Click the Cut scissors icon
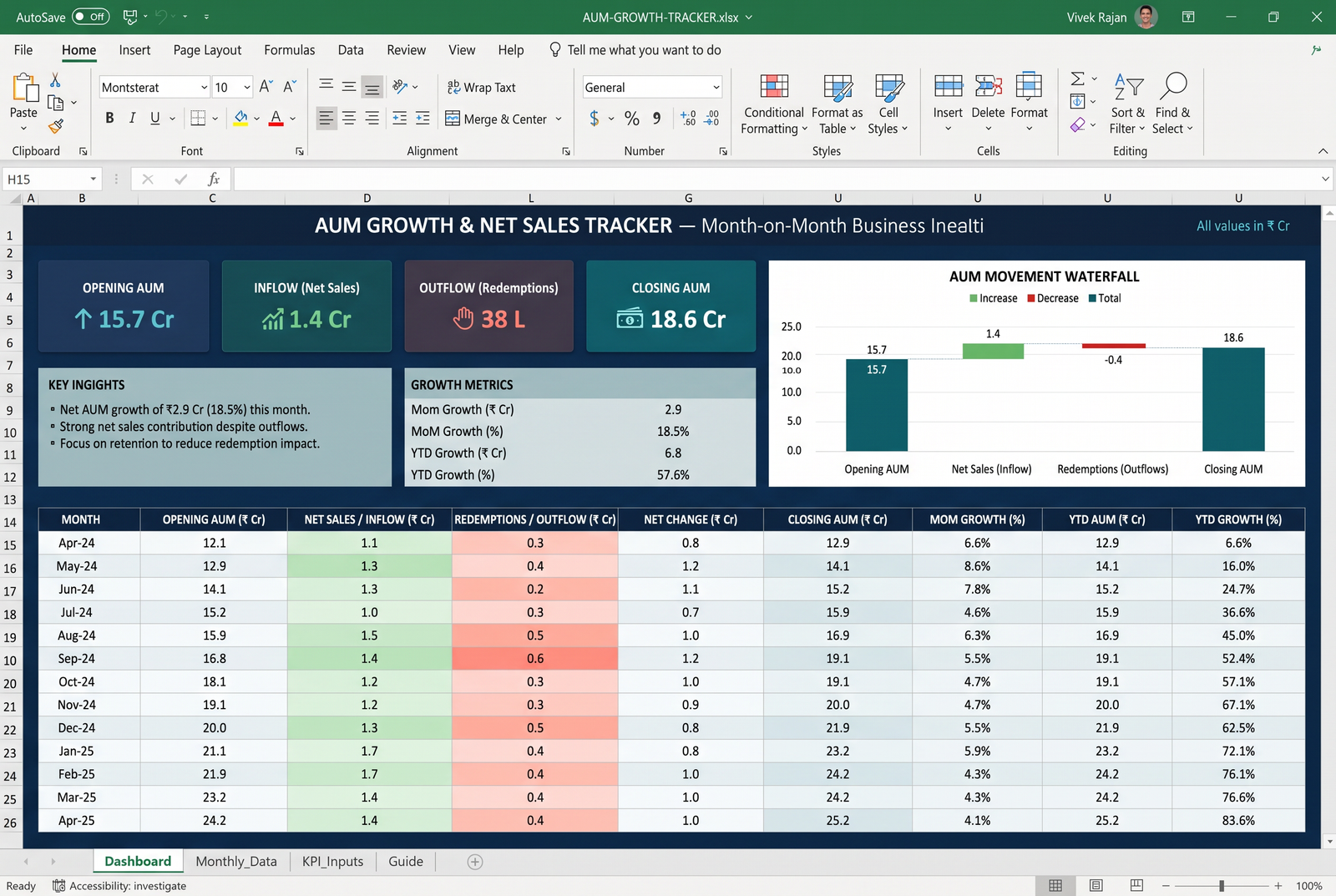1336x896 pixels. [55, 79]
